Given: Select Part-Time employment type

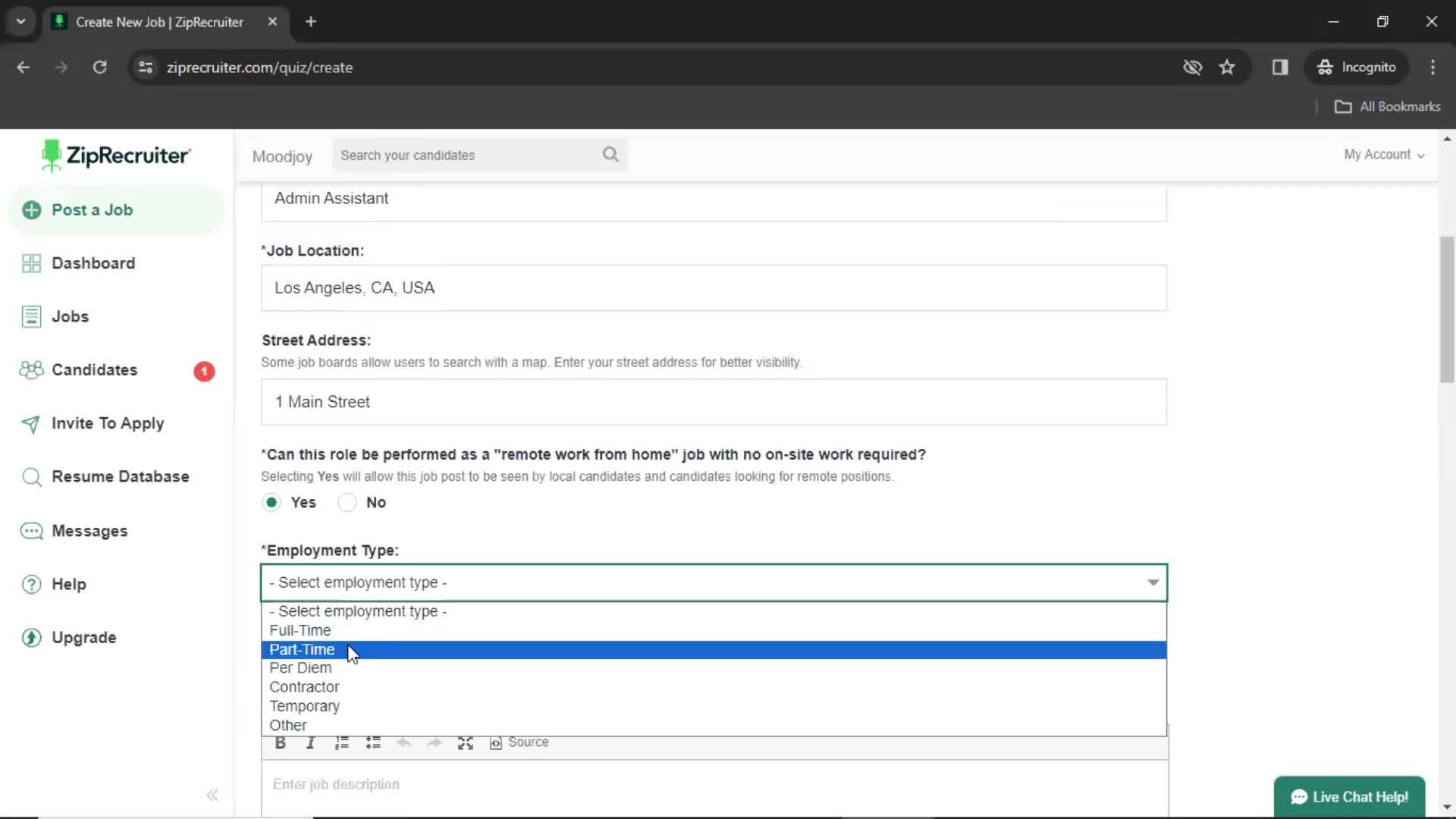Looking at the screenshot, I should (x=301, y=649).
